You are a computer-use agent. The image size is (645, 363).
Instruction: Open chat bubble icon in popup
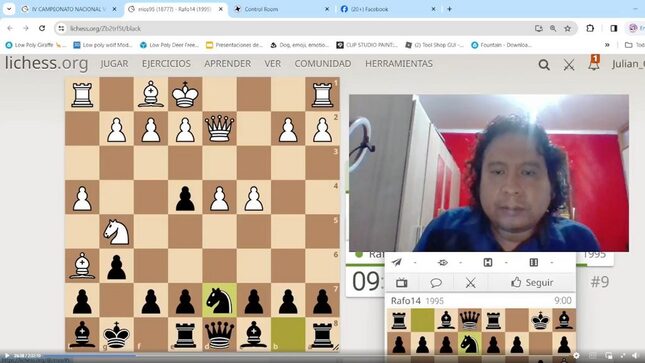click(x=436, y=282)
